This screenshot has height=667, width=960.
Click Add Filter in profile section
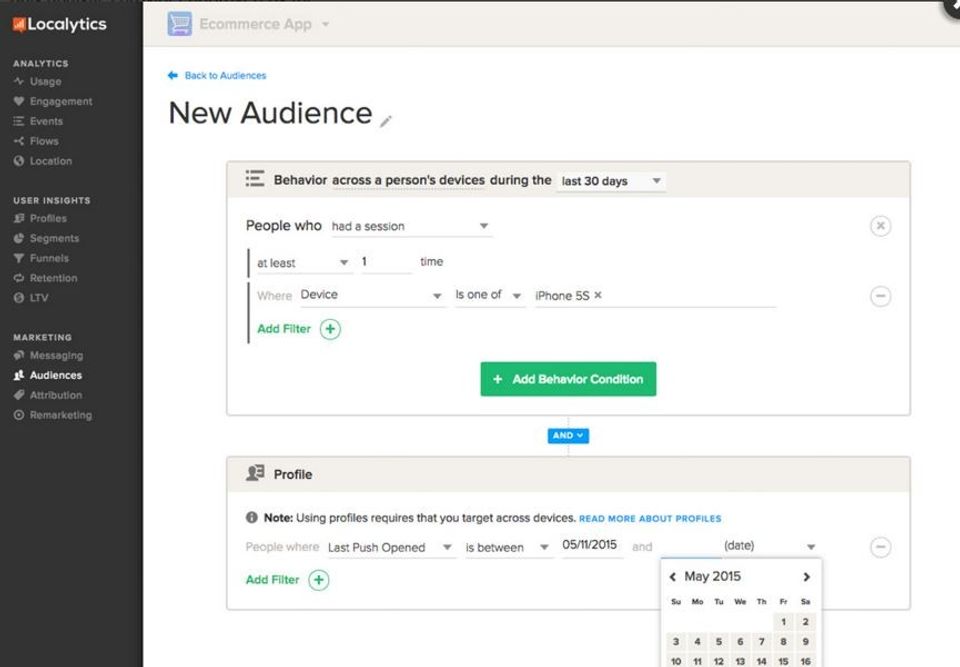click(272, 580)
